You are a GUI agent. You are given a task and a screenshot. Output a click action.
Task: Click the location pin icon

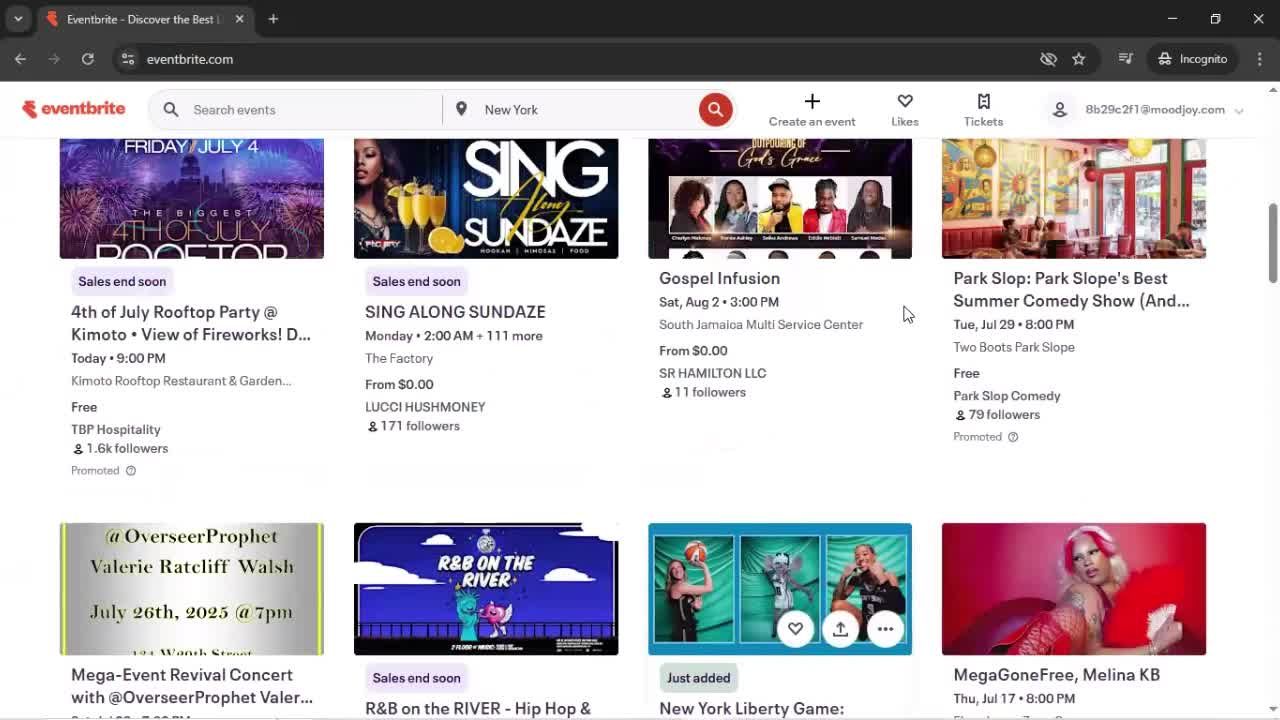click(x=461, y=109)
